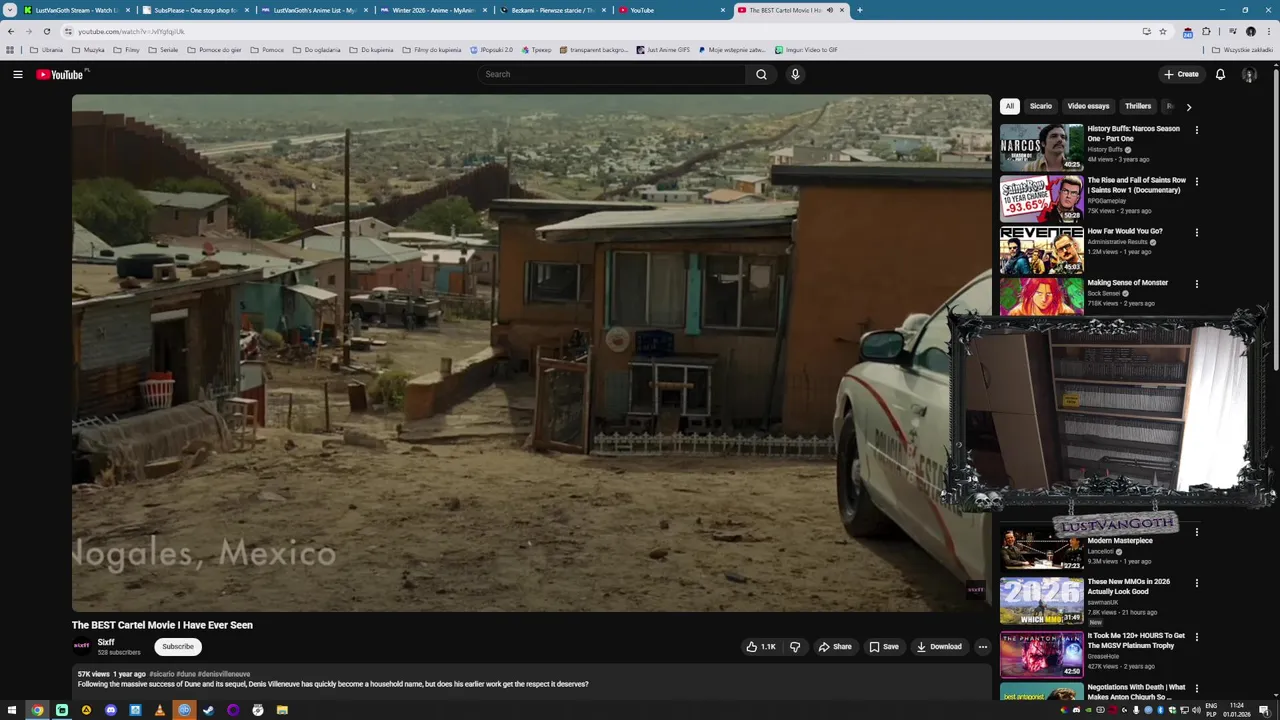Click the search magnifier button

761,74
